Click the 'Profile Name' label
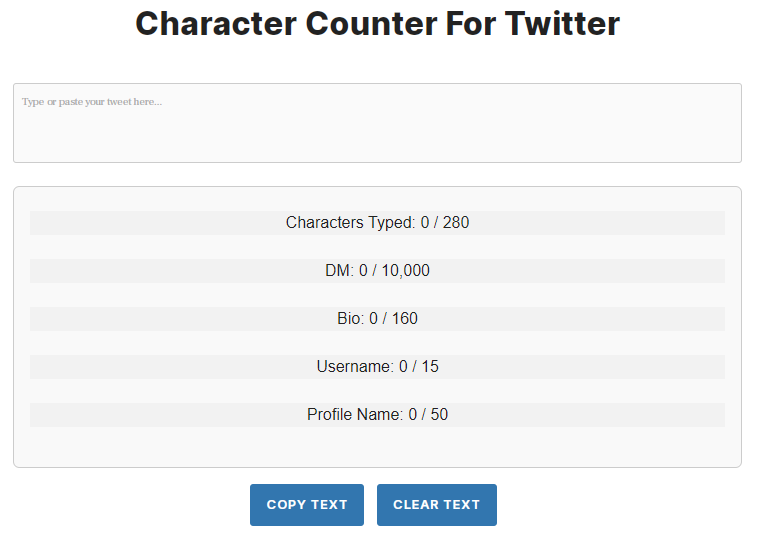The width and height of the screenshot is (759, 537). [x=354, y=415]
